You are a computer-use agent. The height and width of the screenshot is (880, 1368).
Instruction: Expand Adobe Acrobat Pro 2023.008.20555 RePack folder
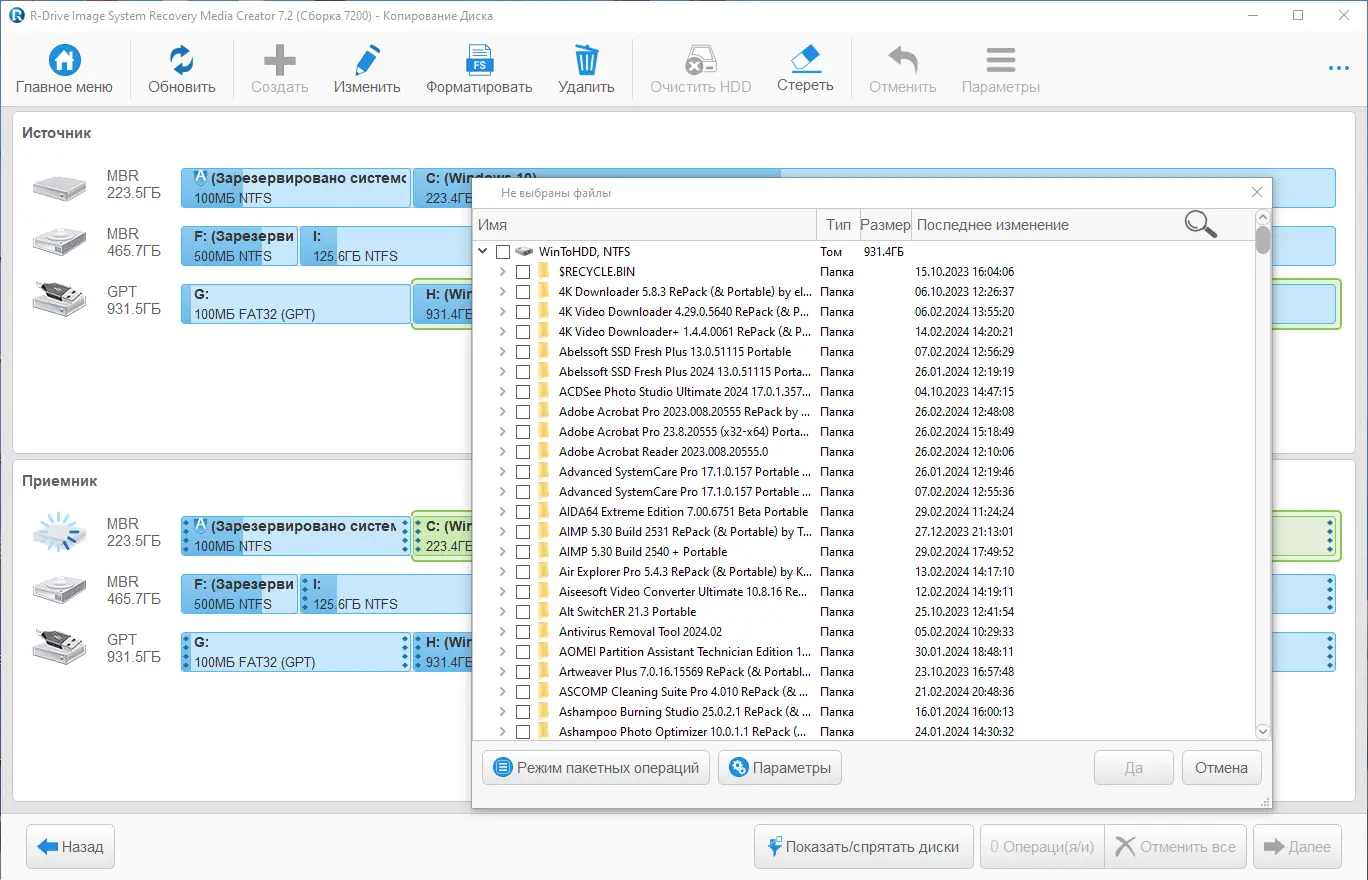[x=502, y=412]
